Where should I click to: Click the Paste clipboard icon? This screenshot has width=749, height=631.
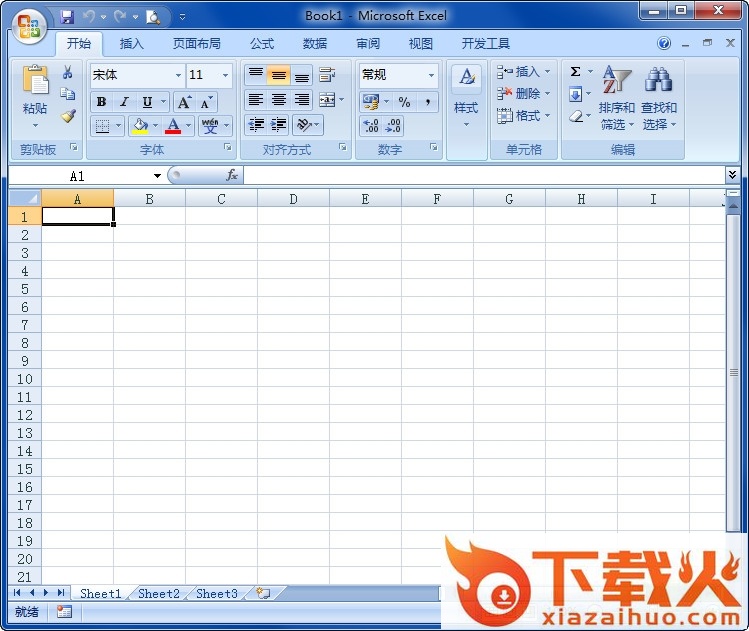pos(35,79)
